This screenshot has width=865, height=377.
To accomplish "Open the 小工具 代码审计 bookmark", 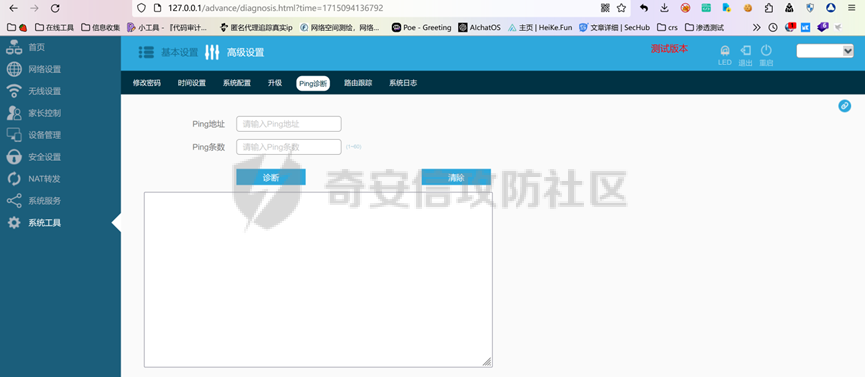I will (x=167, y=27).
